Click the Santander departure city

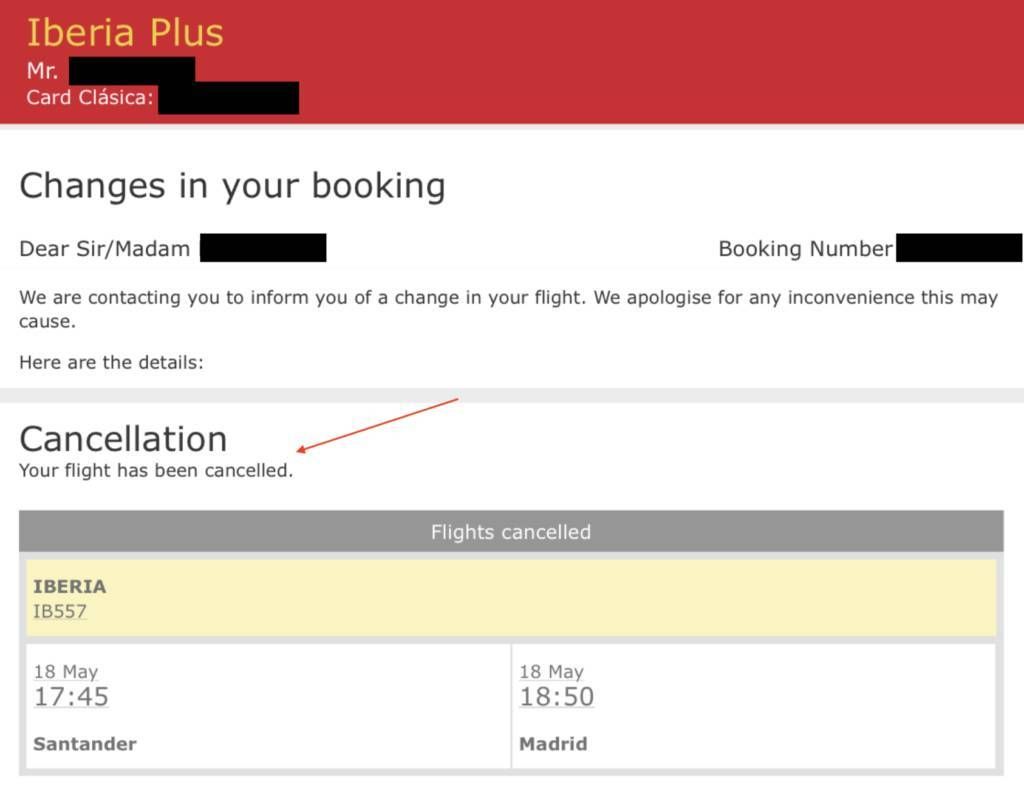coord(85,744)
